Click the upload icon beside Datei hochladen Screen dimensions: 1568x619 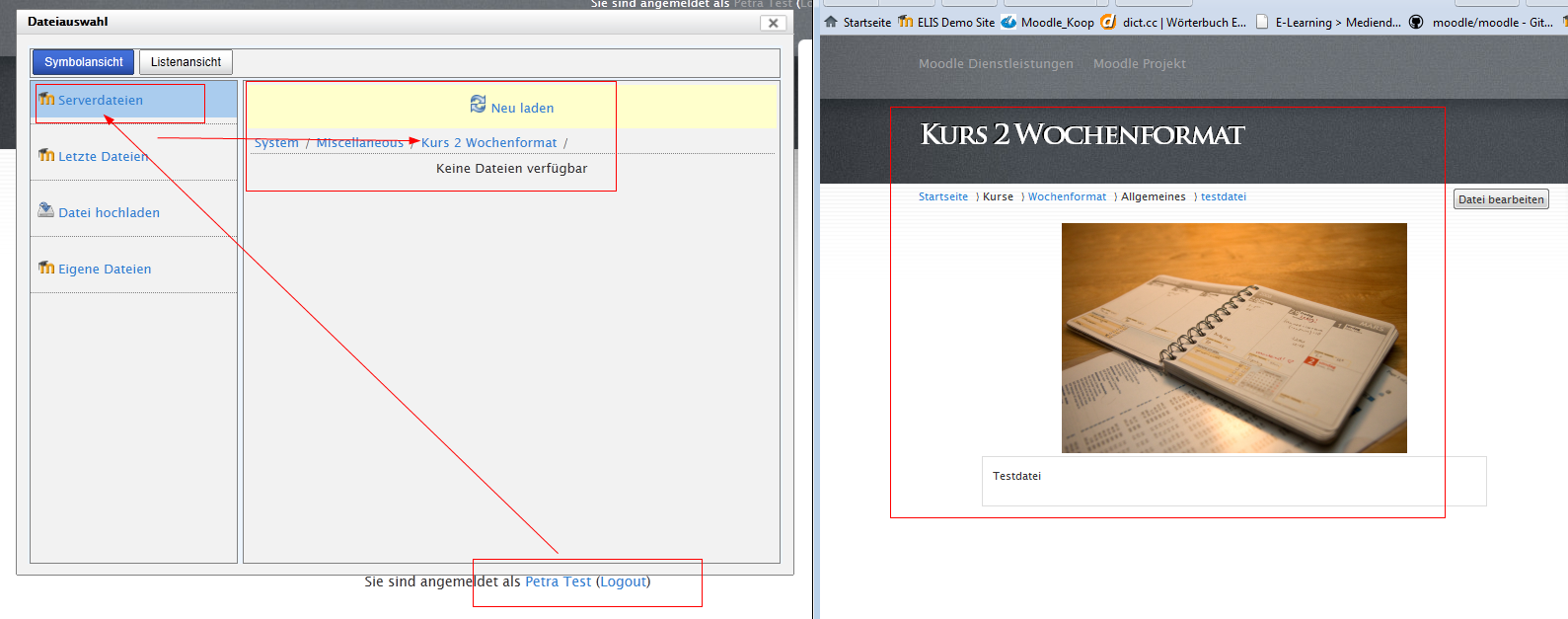[46, 210]
